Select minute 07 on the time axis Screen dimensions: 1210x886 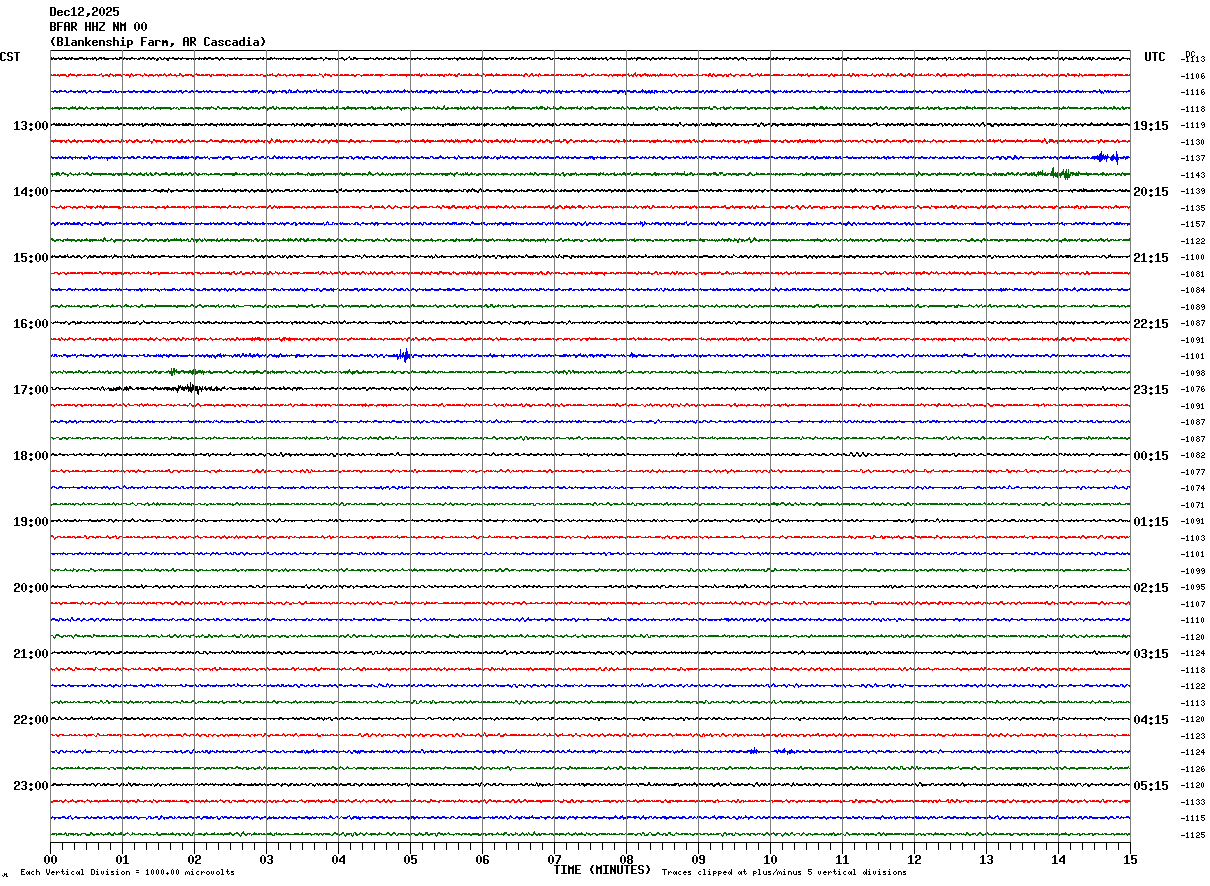tap(554, 859)
